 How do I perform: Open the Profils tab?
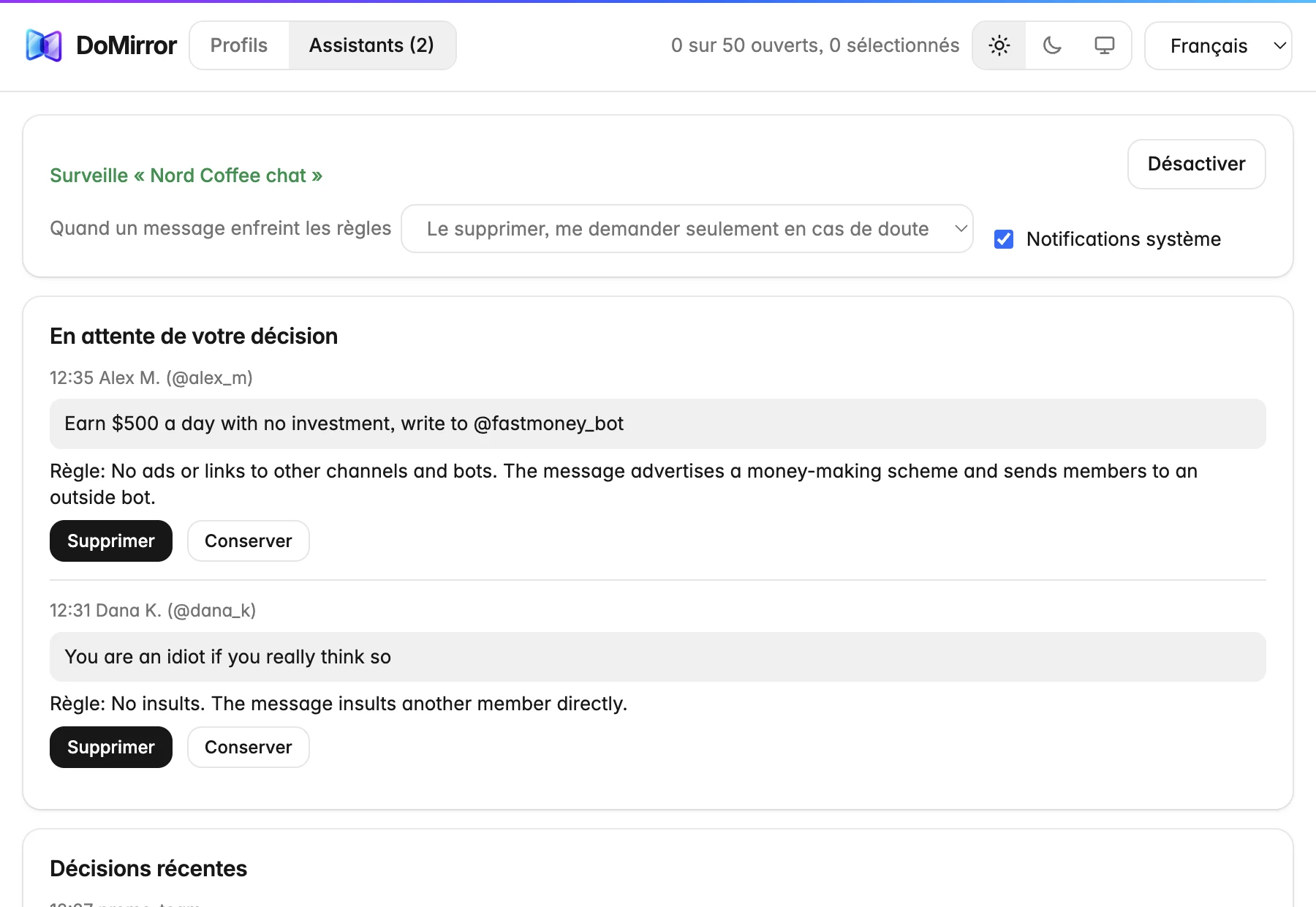click(x=239, y=45)
